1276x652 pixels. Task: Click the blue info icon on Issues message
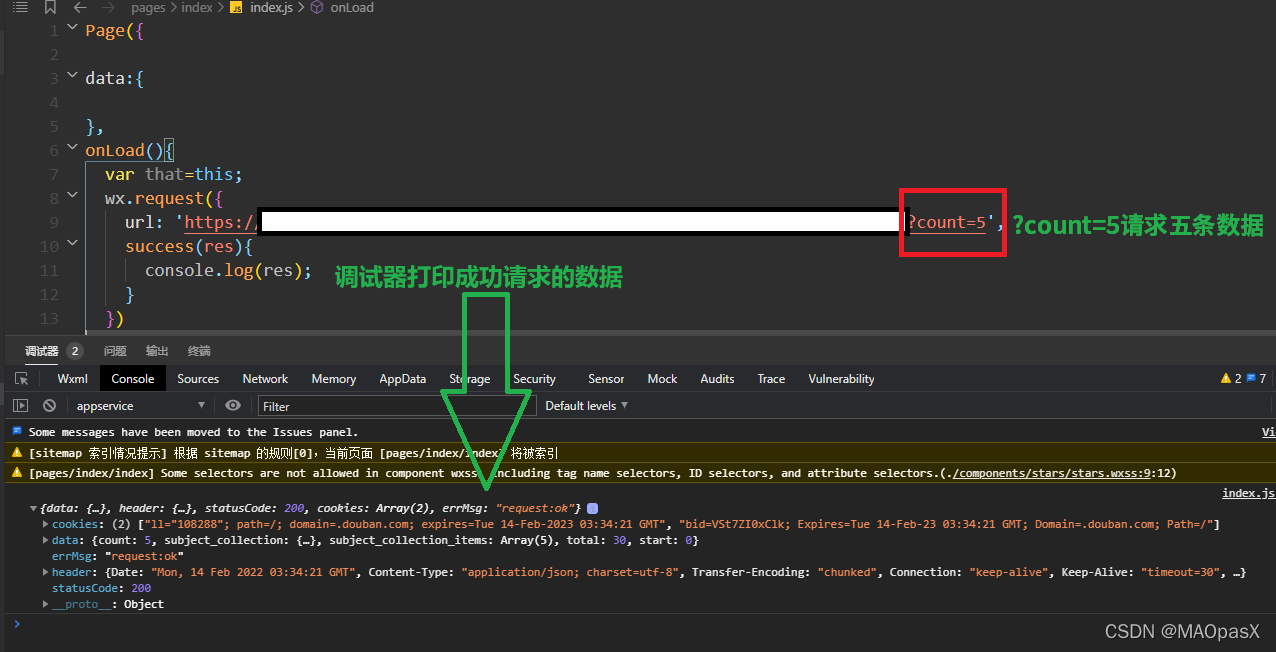pyautogui.click(x=16, y=431)
